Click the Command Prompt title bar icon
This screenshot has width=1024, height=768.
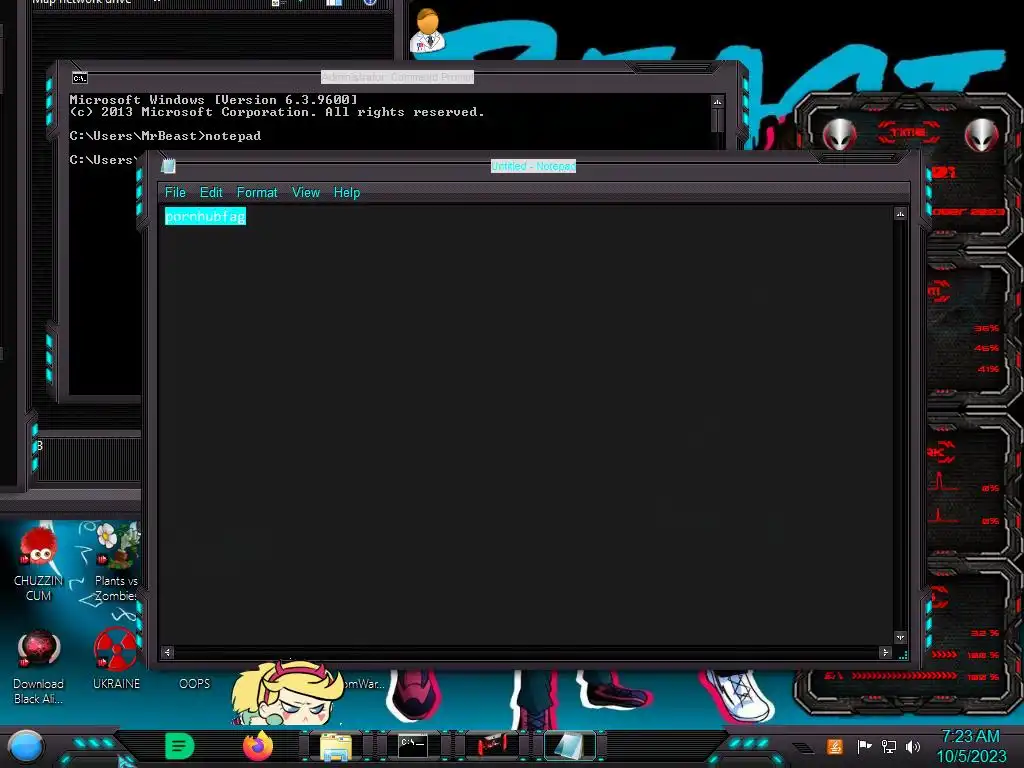click(80, 78)
